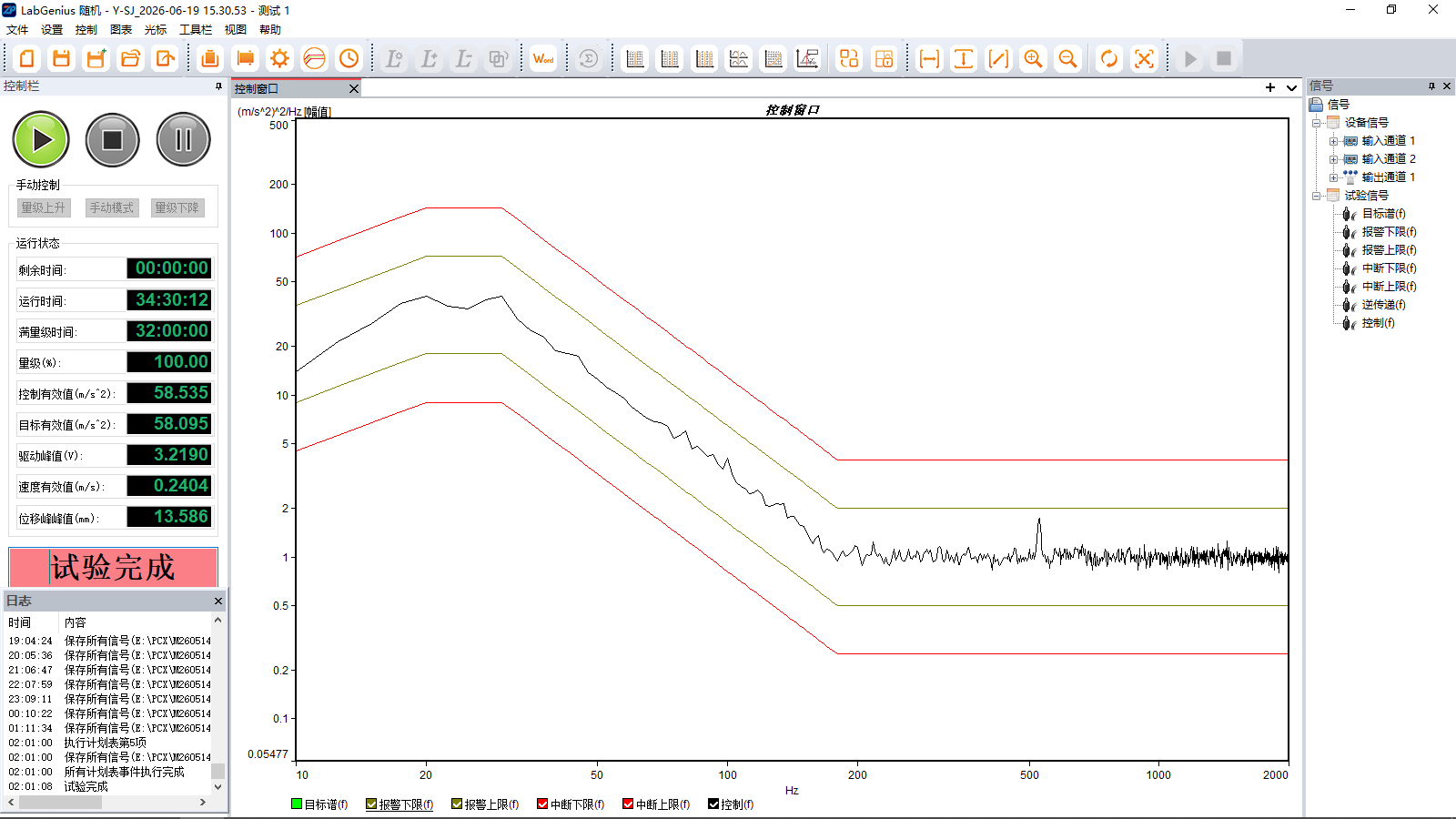Click the orange refresh arrows icon
This screenshot has width=1456, height=819.
[1108, 59]
